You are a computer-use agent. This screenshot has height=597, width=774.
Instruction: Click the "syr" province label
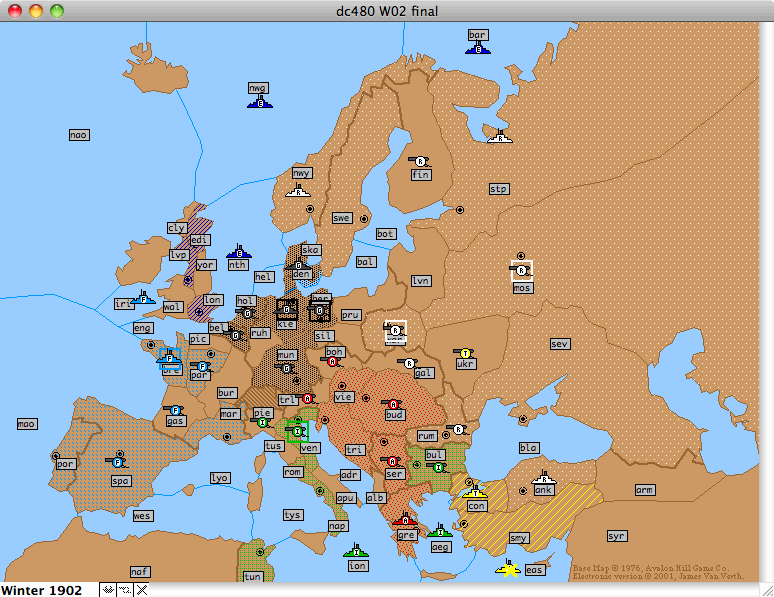[x=617, y=536]
